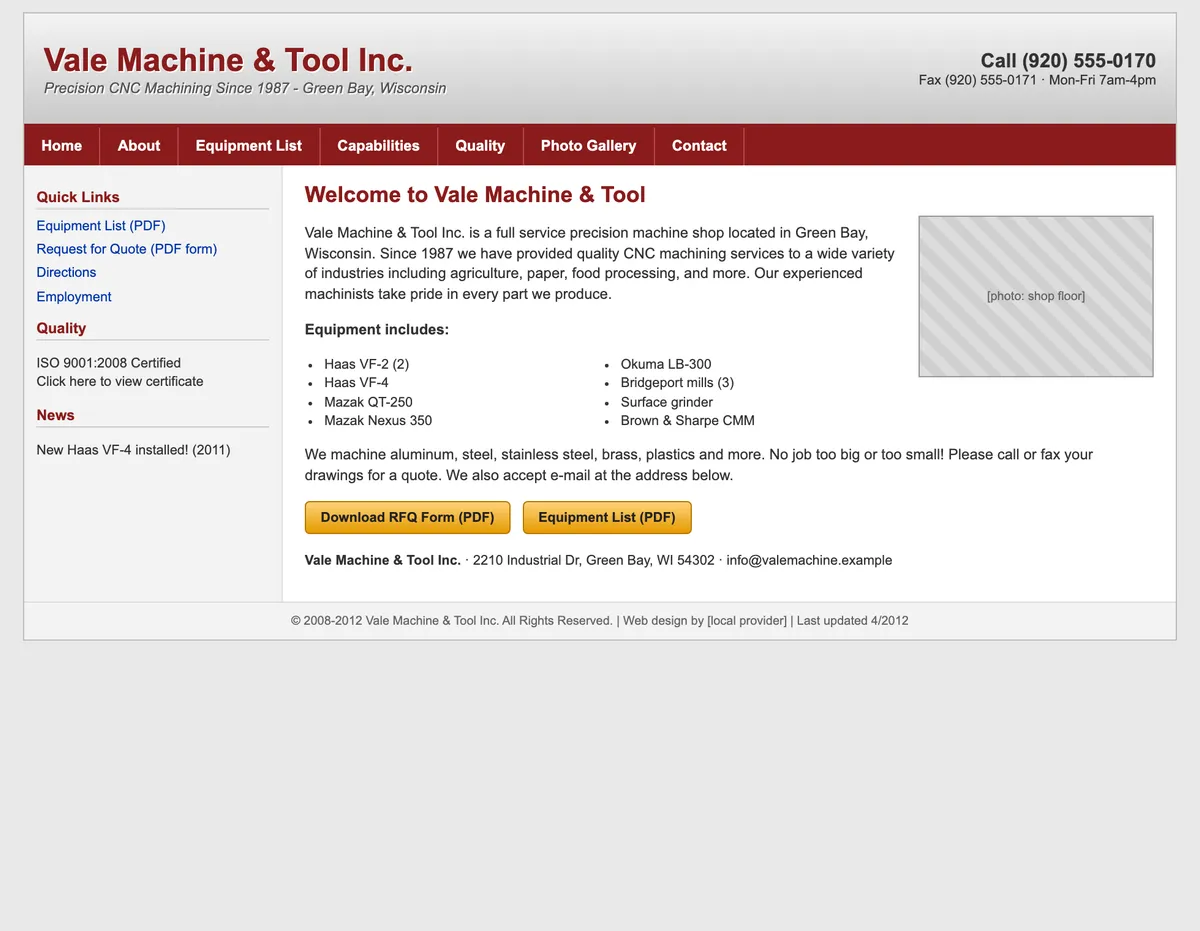Image resolution: width=1200 pixels, height=931 pixels.
Task: Click the 'Brown & Sharpe CMM' list item
Action: click(688, 421)
